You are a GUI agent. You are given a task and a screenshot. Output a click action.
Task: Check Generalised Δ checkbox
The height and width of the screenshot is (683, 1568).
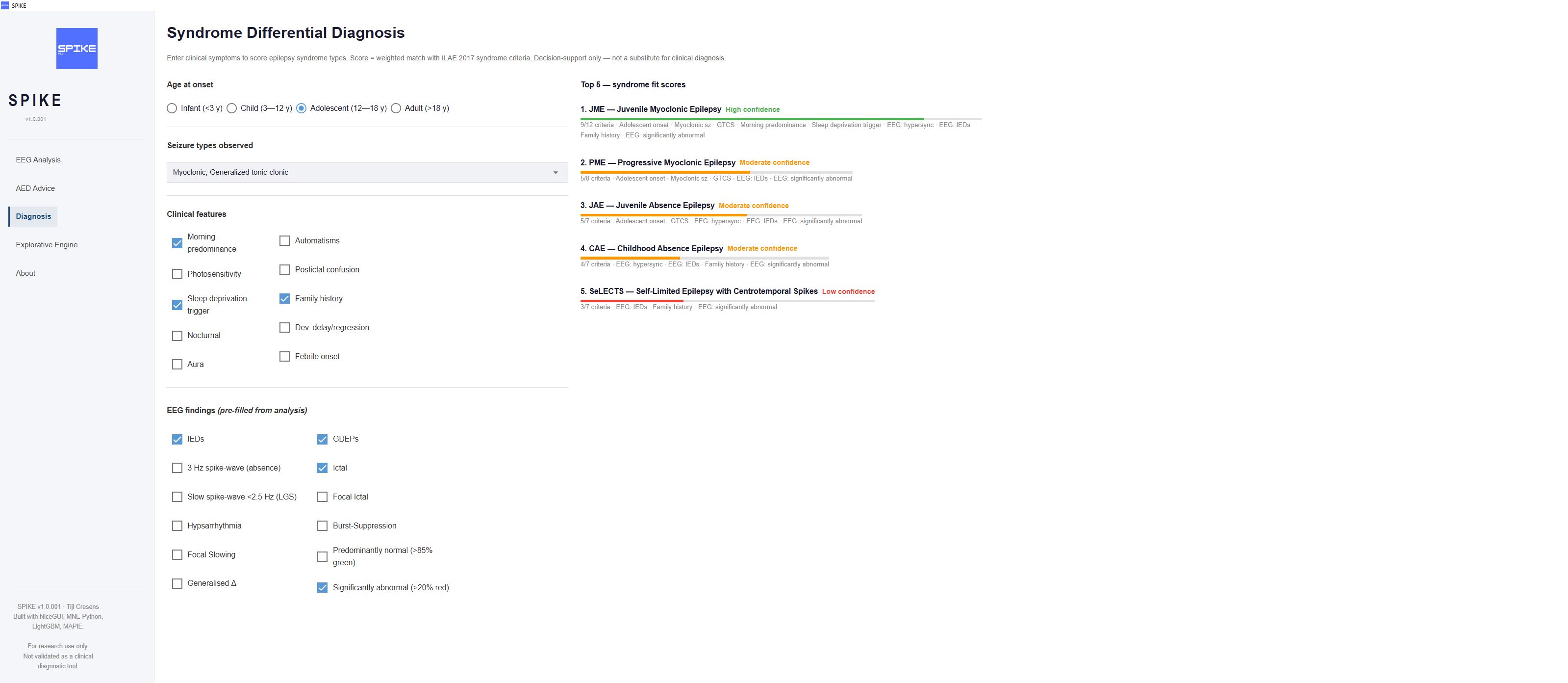click(x=177, y=584)
